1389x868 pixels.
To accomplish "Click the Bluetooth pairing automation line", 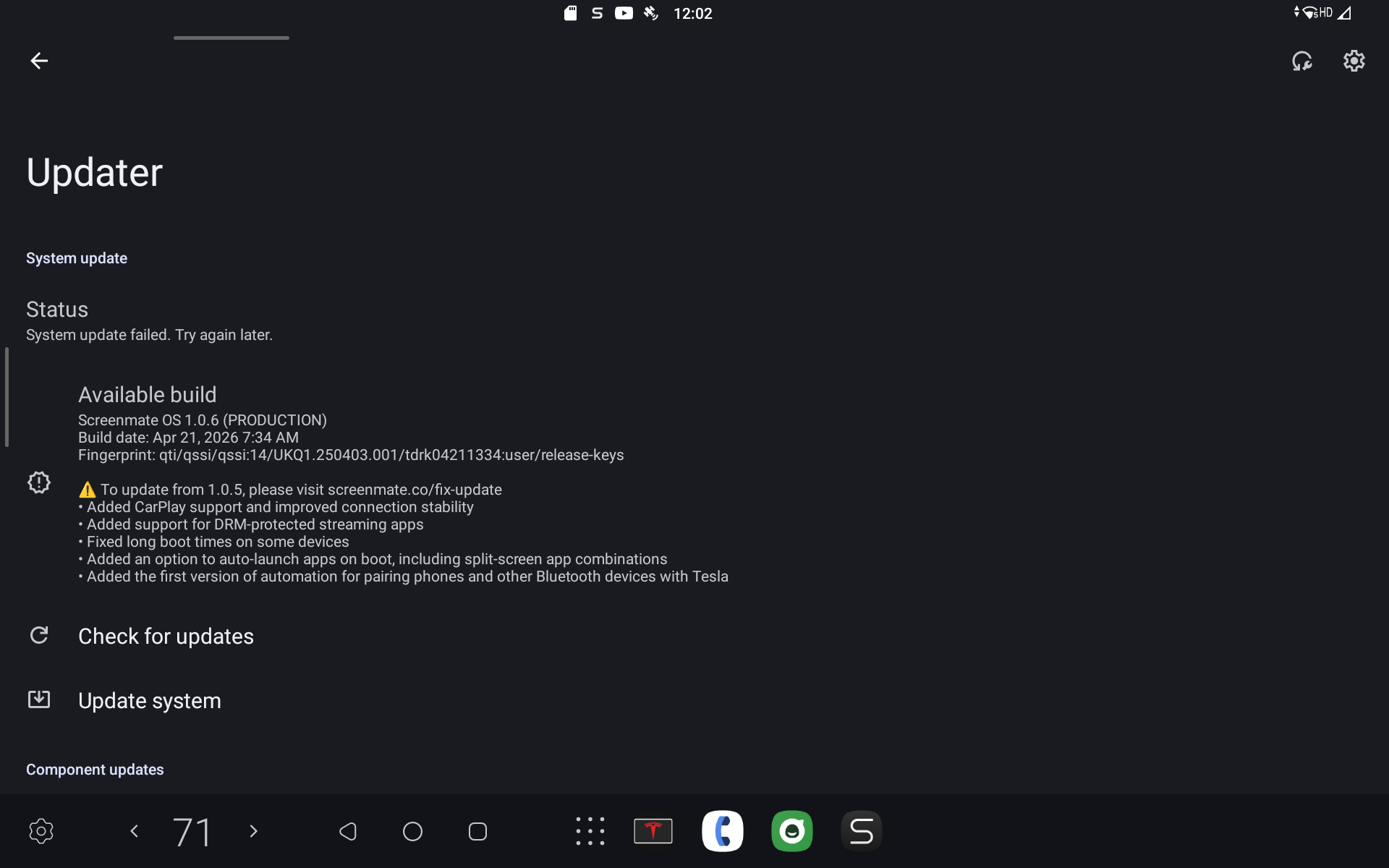I will click(403, 576).
